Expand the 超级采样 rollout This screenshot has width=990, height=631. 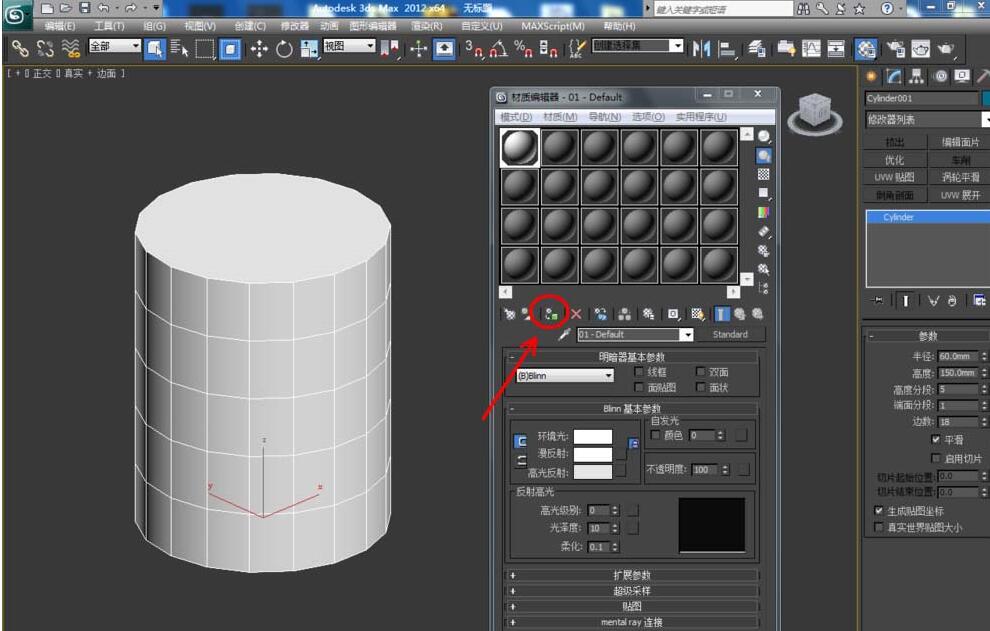pos(631,591)
